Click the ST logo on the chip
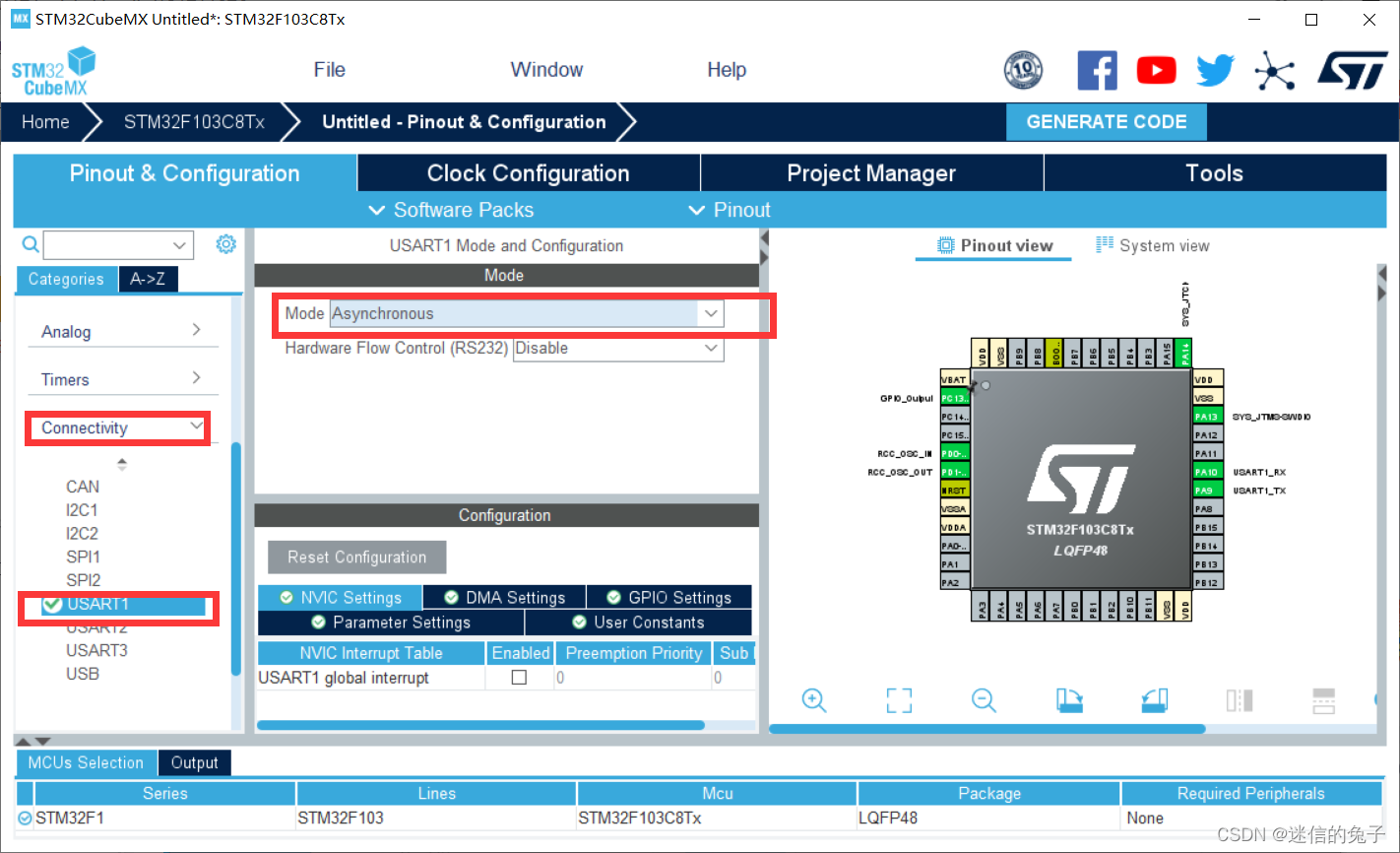The width and height of the screenshot is (1400, 853). pyautogui.click(x=1080, y=478)
